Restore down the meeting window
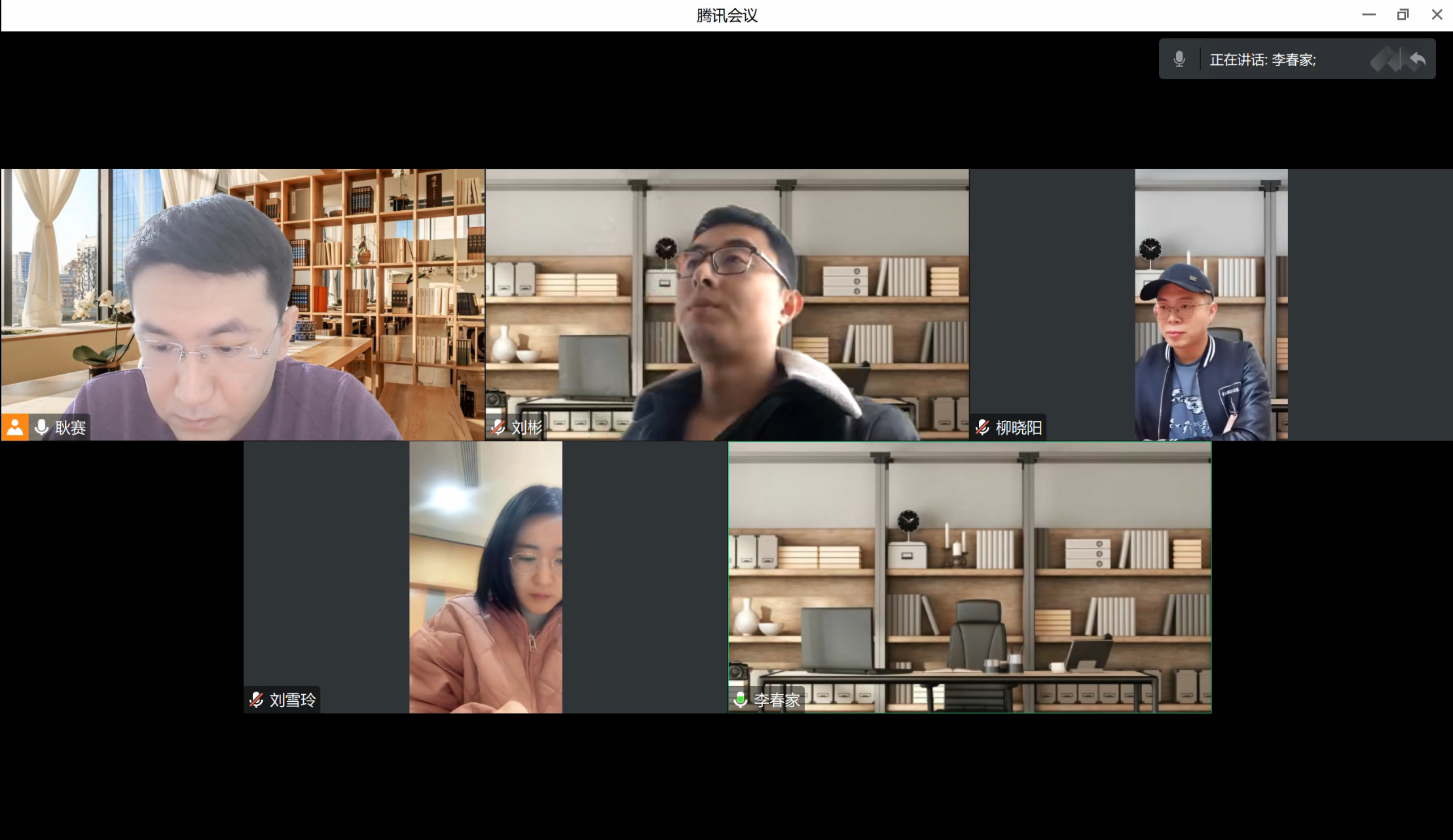The image size is (1453, 840). coord(1403,14)
